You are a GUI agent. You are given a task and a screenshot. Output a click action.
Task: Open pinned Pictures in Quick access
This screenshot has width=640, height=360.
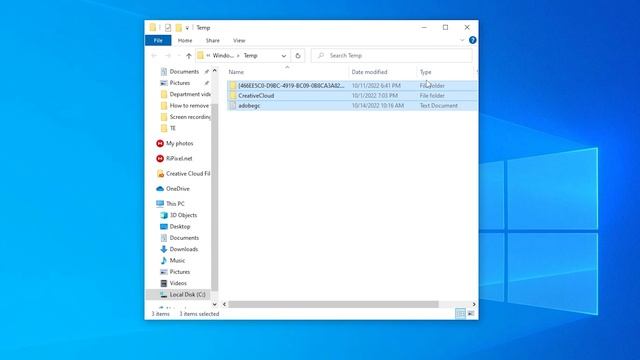(x=180, y=83)
